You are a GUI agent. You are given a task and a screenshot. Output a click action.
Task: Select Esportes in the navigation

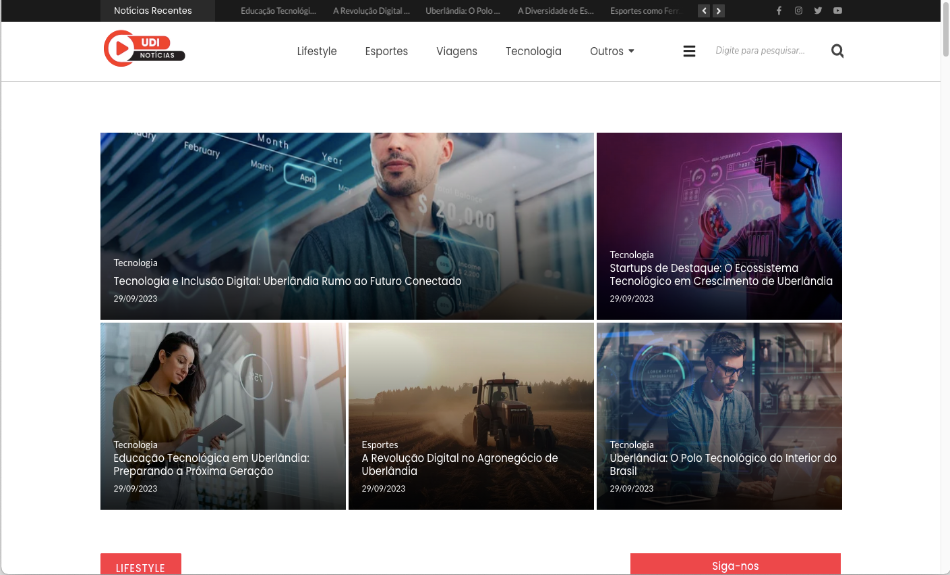(x=386, y=51)
